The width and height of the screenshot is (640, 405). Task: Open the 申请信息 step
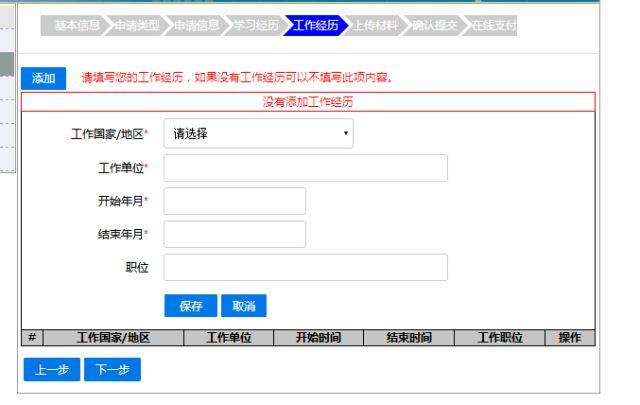click(197, 26)
